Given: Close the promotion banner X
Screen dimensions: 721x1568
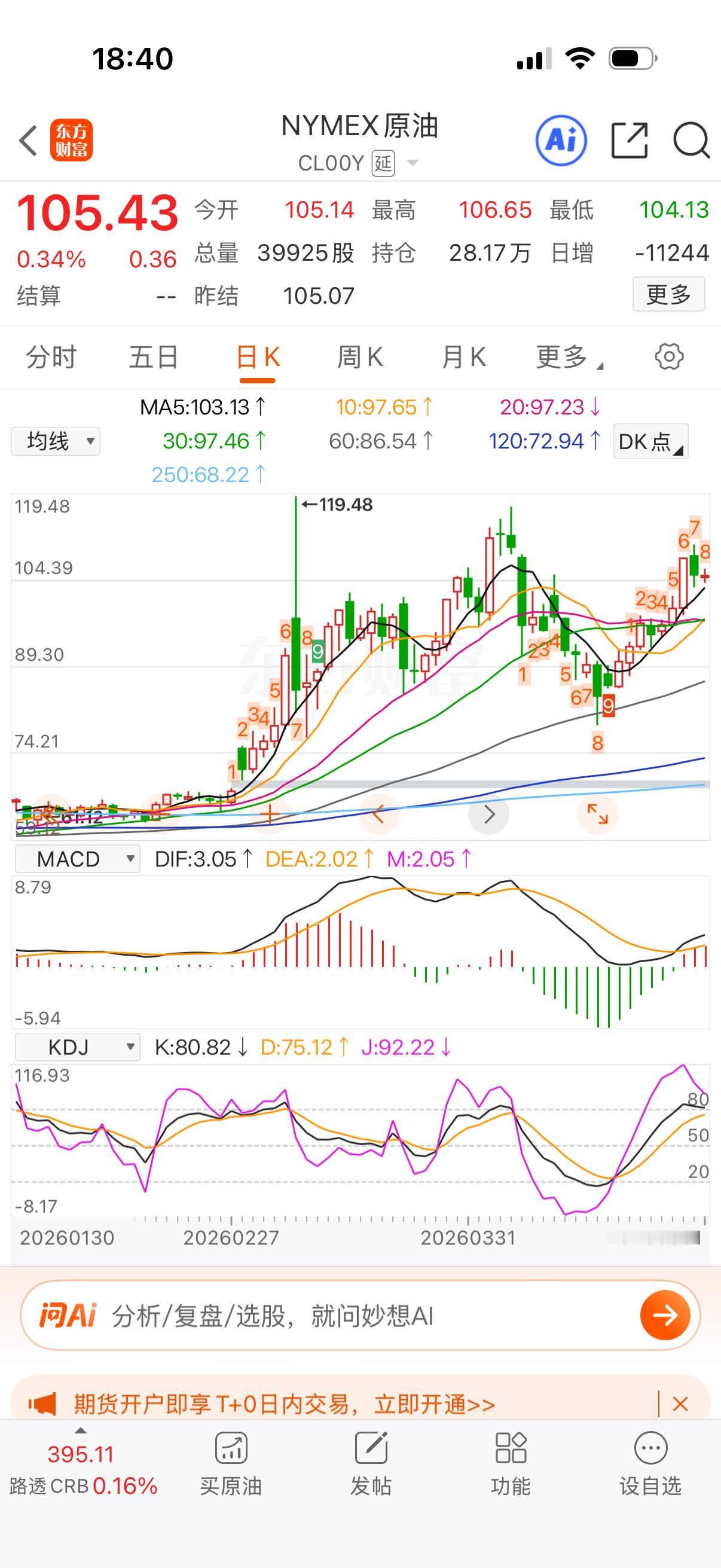Looking at the screenshot, I should [x=680, y=1404].
